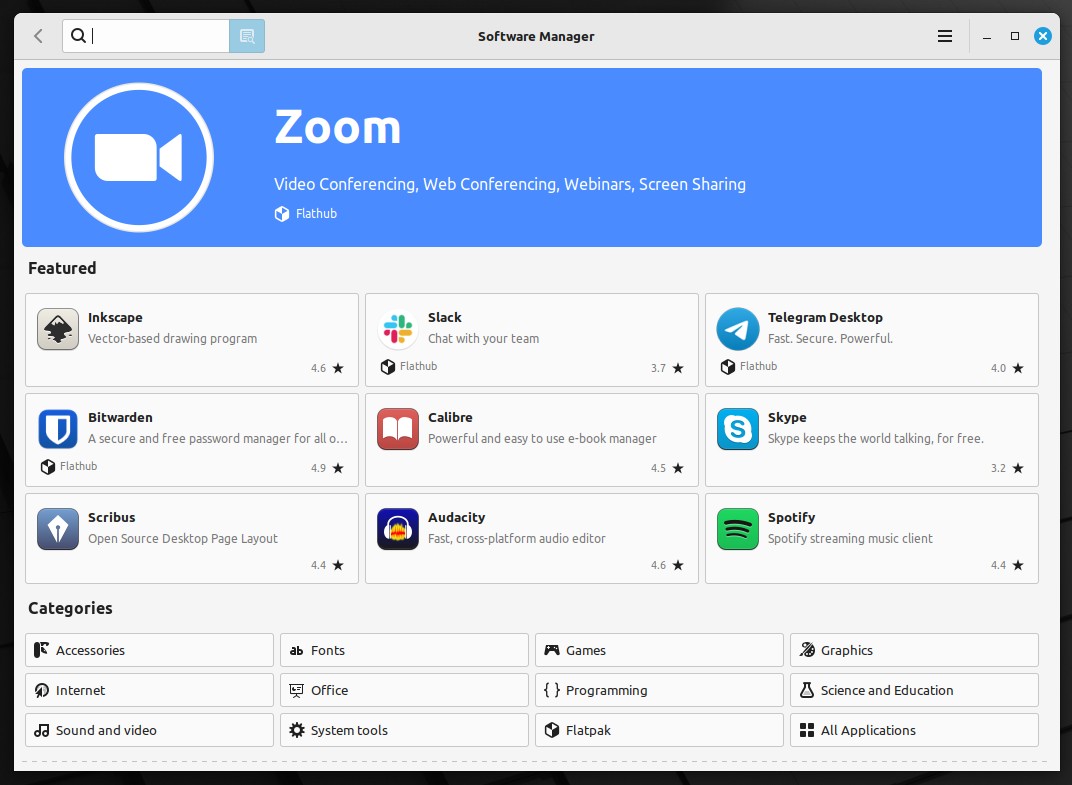Show the Office category
Image resolution: width=1072 pixels, height=785 pixels.
[404, 690]
